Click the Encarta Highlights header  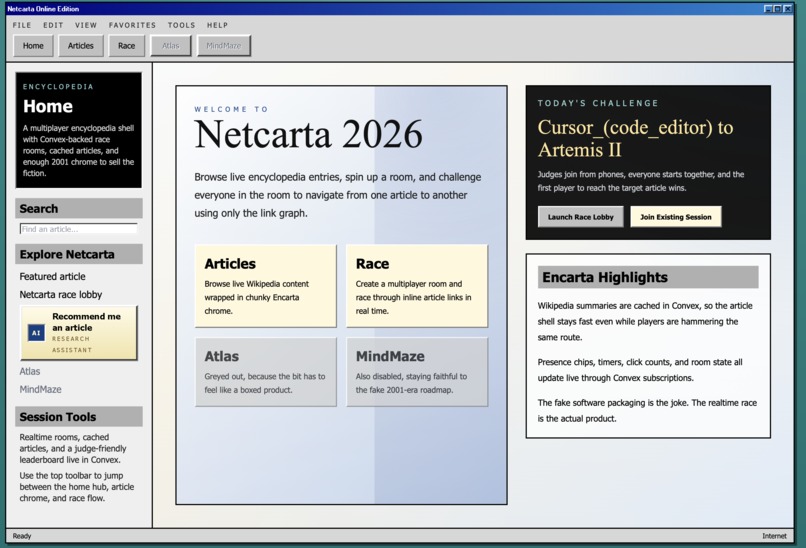pyautogui.click(x=648, y=277)
